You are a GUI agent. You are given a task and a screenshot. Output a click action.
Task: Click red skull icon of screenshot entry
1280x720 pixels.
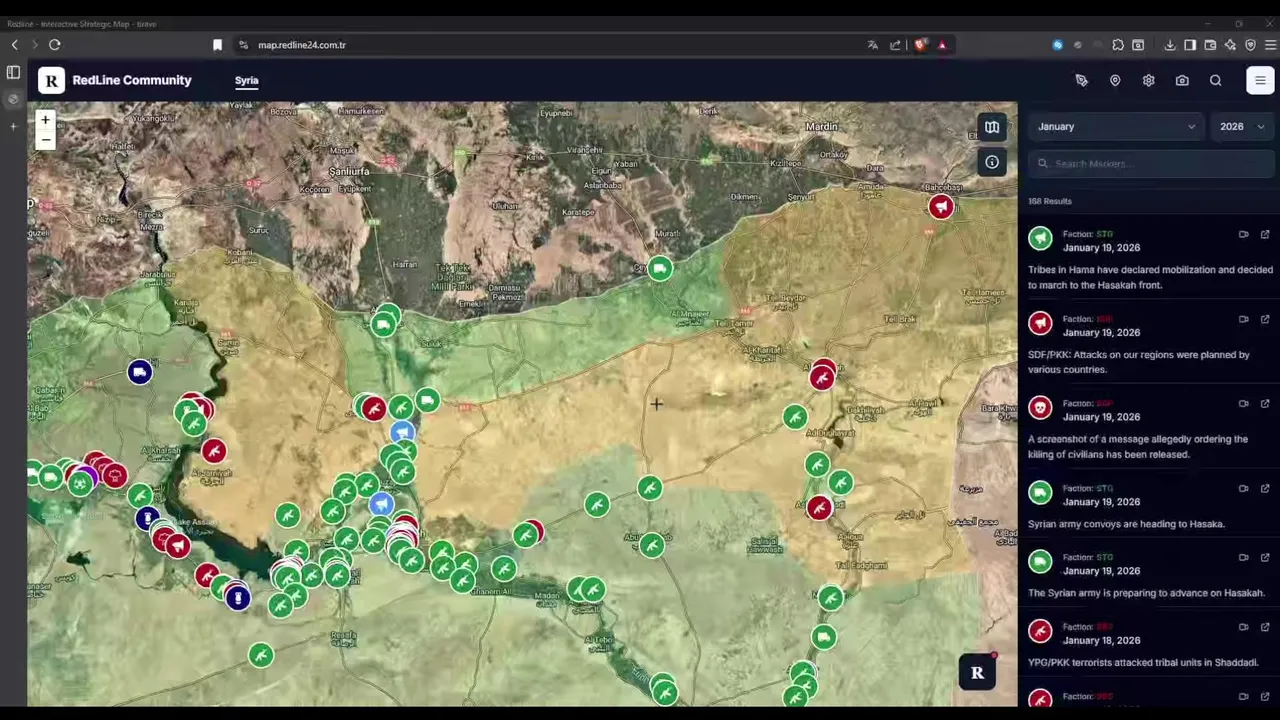click(1040, 408)
